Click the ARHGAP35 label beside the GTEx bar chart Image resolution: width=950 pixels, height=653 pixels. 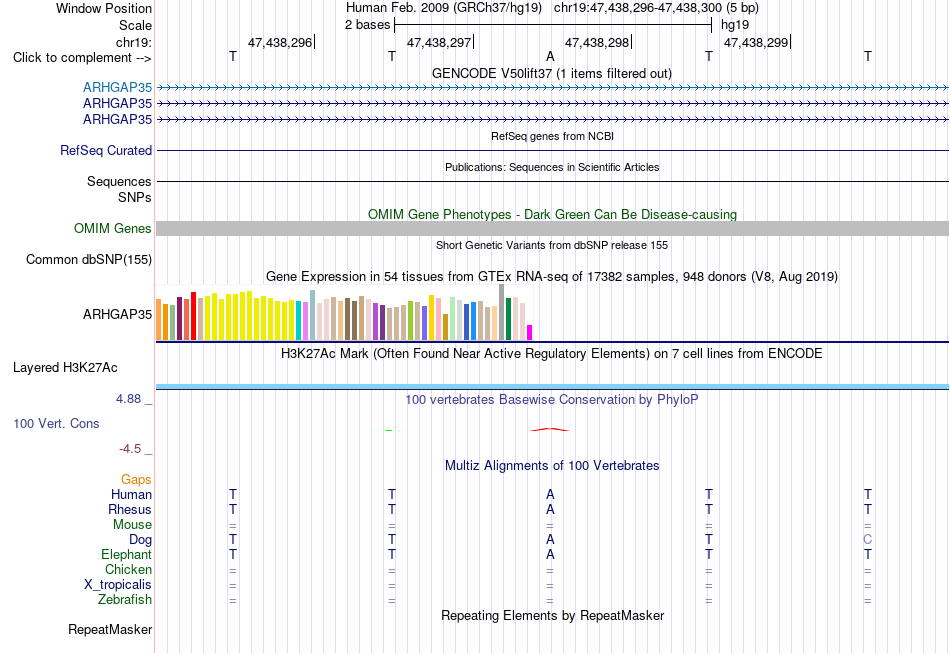tap(118, 314)
